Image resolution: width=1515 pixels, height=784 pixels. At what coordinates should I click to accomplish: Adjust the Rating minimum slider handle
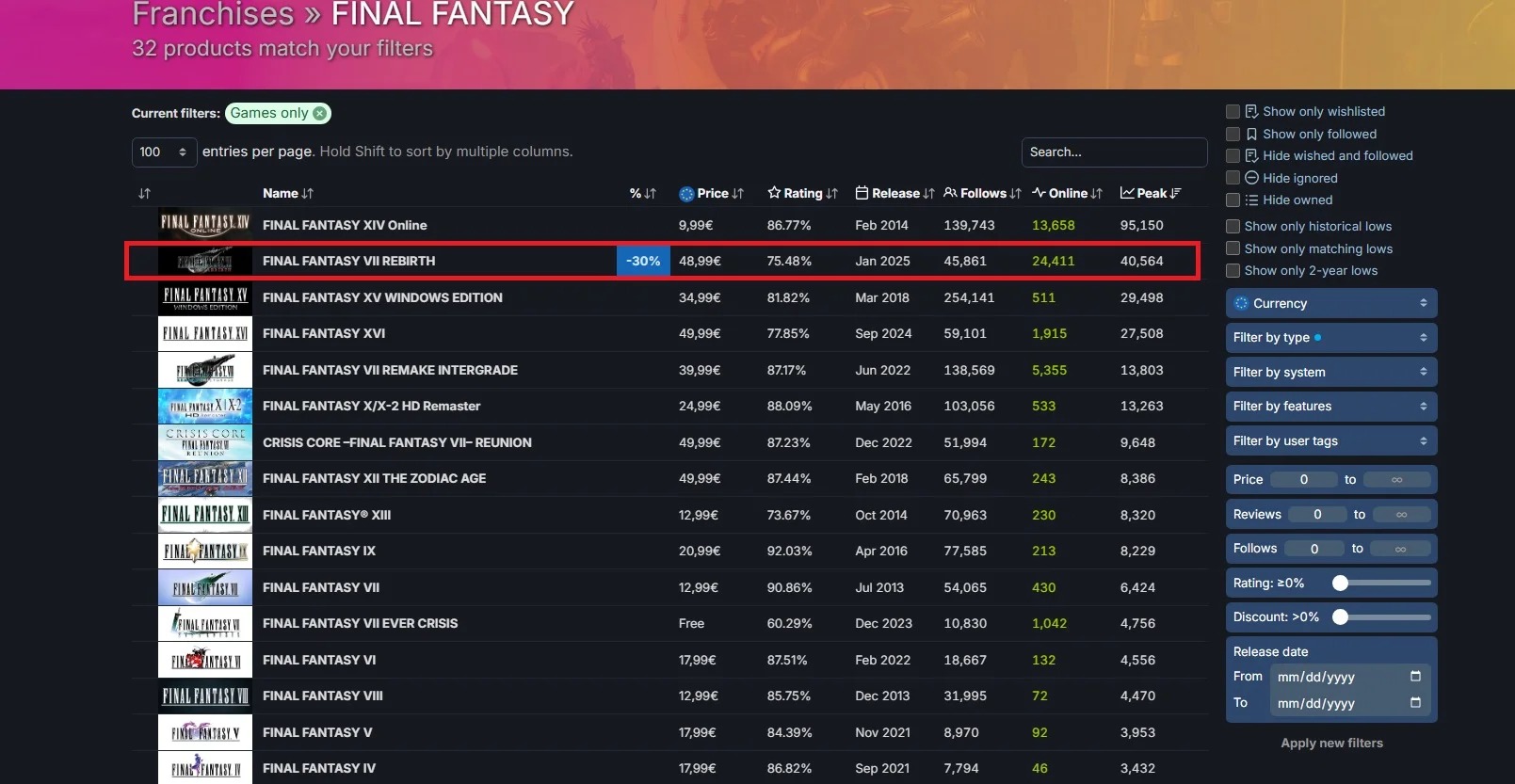click(1340, 584)
